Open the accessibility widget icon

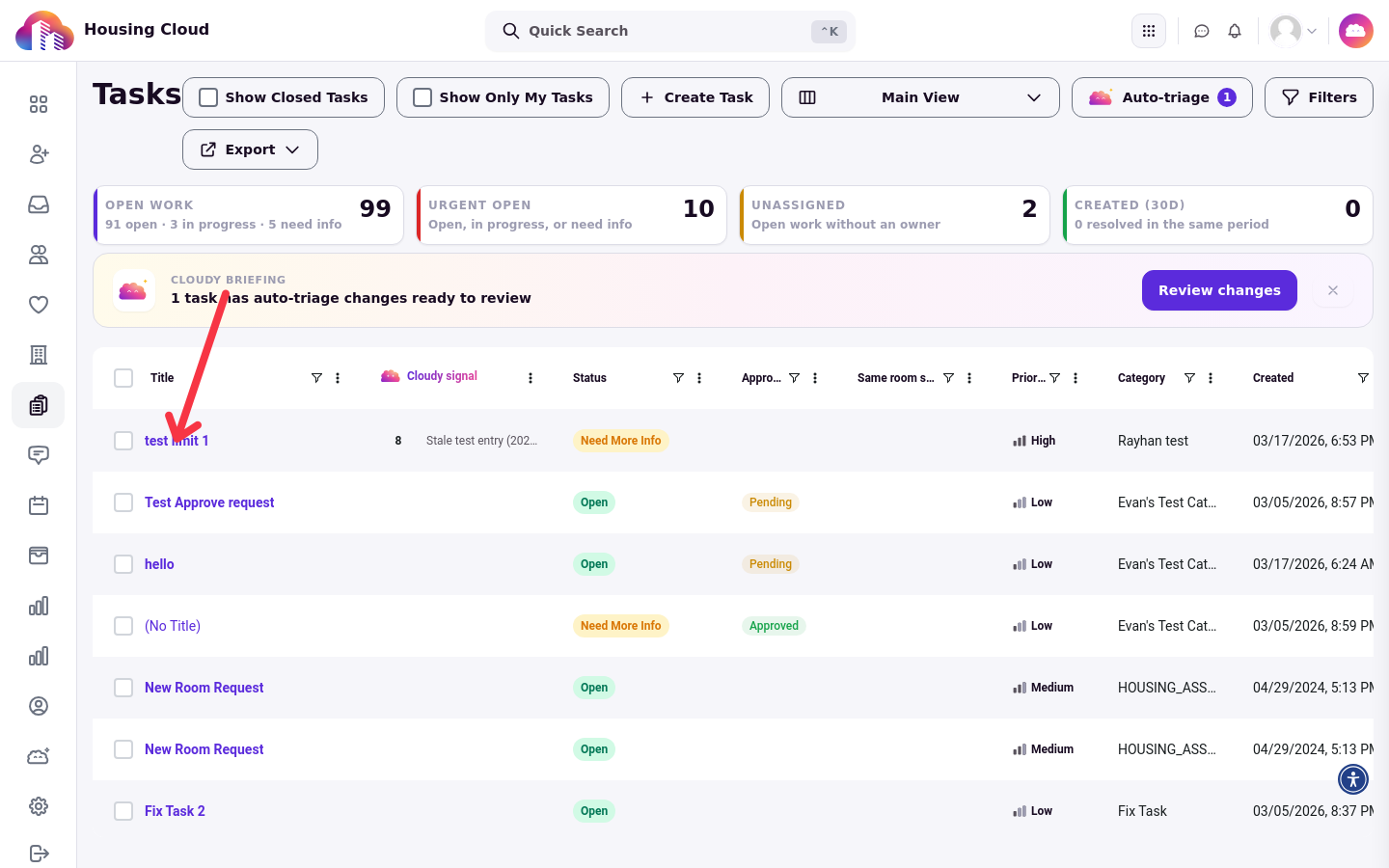(1353, 779)
